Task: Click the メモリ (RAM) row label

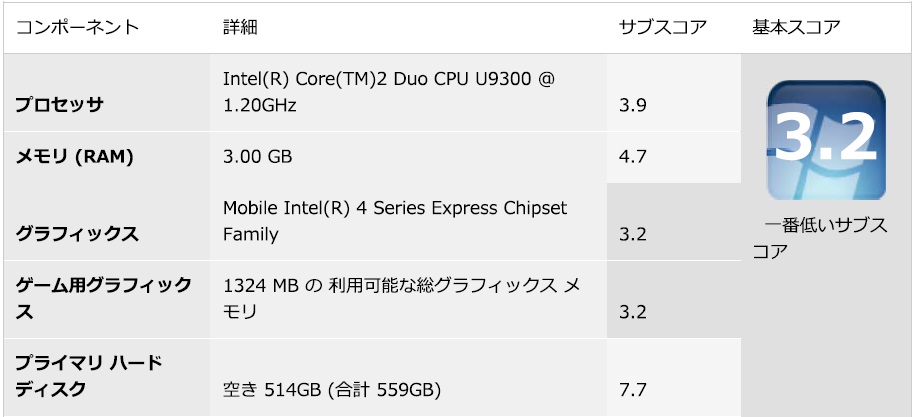Action: pos(75,156)
